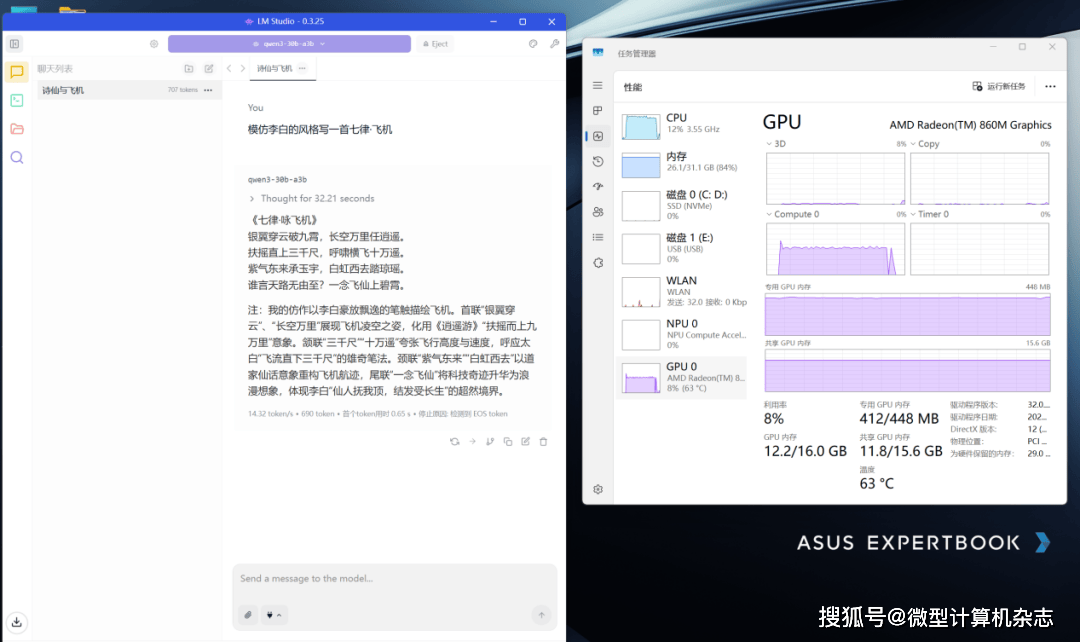The image size is (1080, 642).
Task: Click the Eject model button
Action: (435, 44)
